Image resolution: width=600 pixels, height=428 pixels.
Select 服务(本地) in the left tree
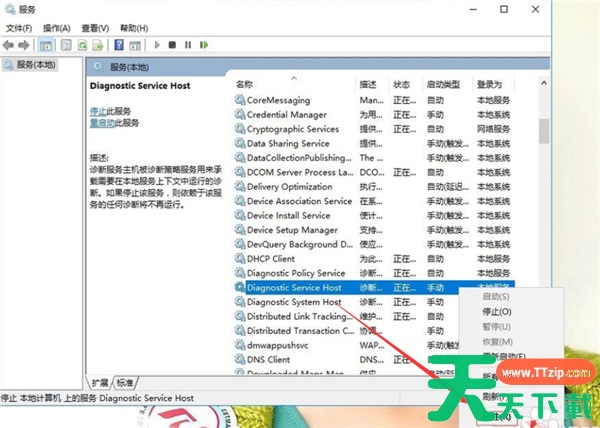coord(36,65)
